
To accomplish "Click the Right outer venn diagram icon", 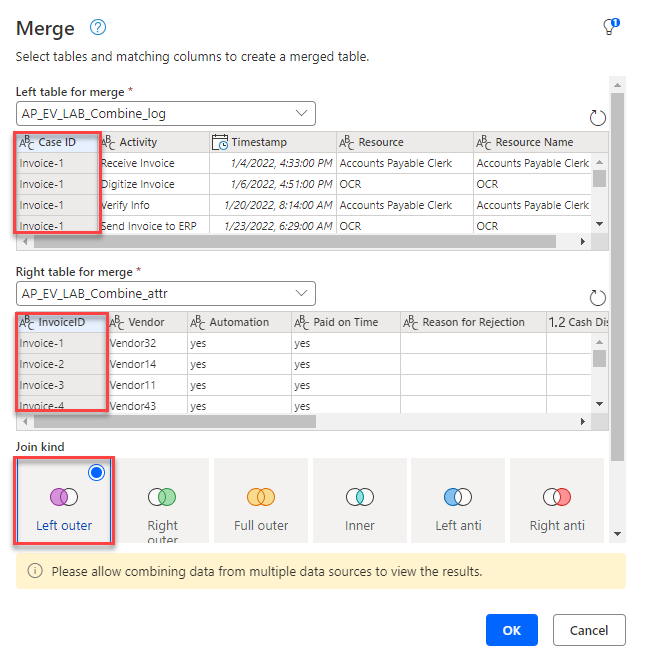I will click(x=162, y=497).
